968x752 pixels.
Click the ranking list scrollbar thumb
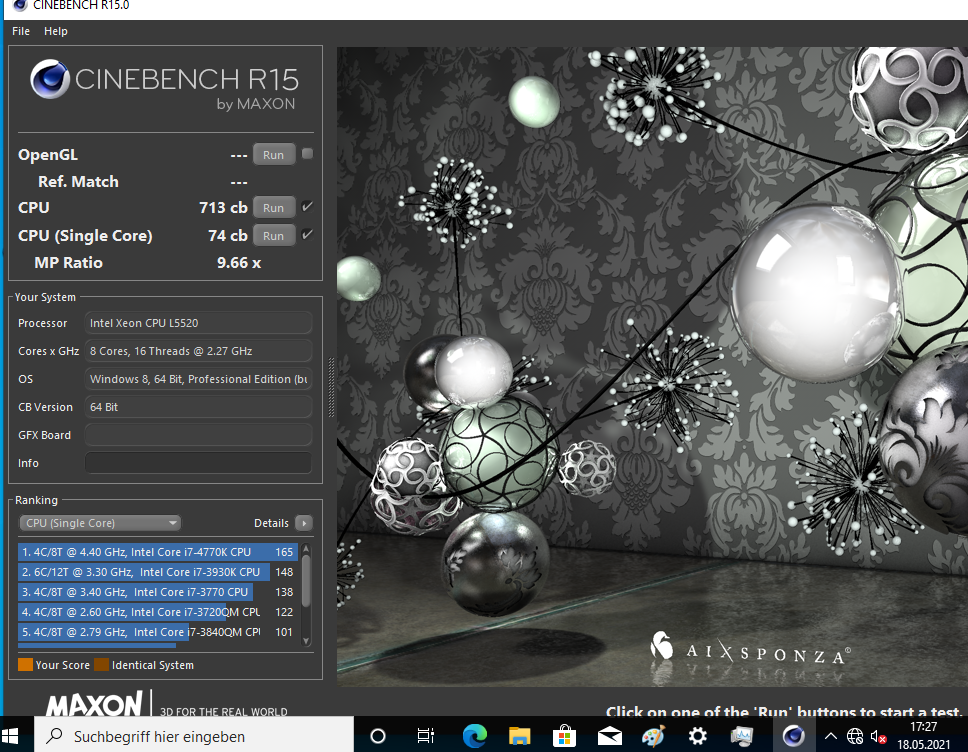tap(306, 580)
